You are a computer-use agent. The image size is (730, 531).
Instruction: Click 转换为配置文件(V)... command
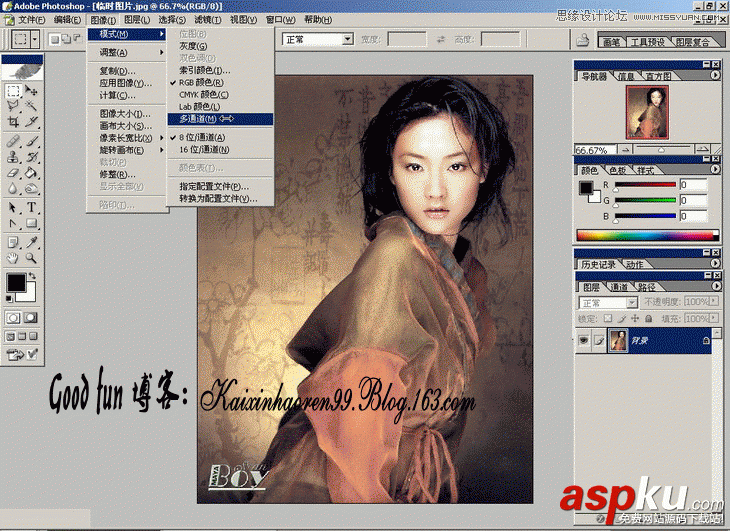(x=220, y=199)
